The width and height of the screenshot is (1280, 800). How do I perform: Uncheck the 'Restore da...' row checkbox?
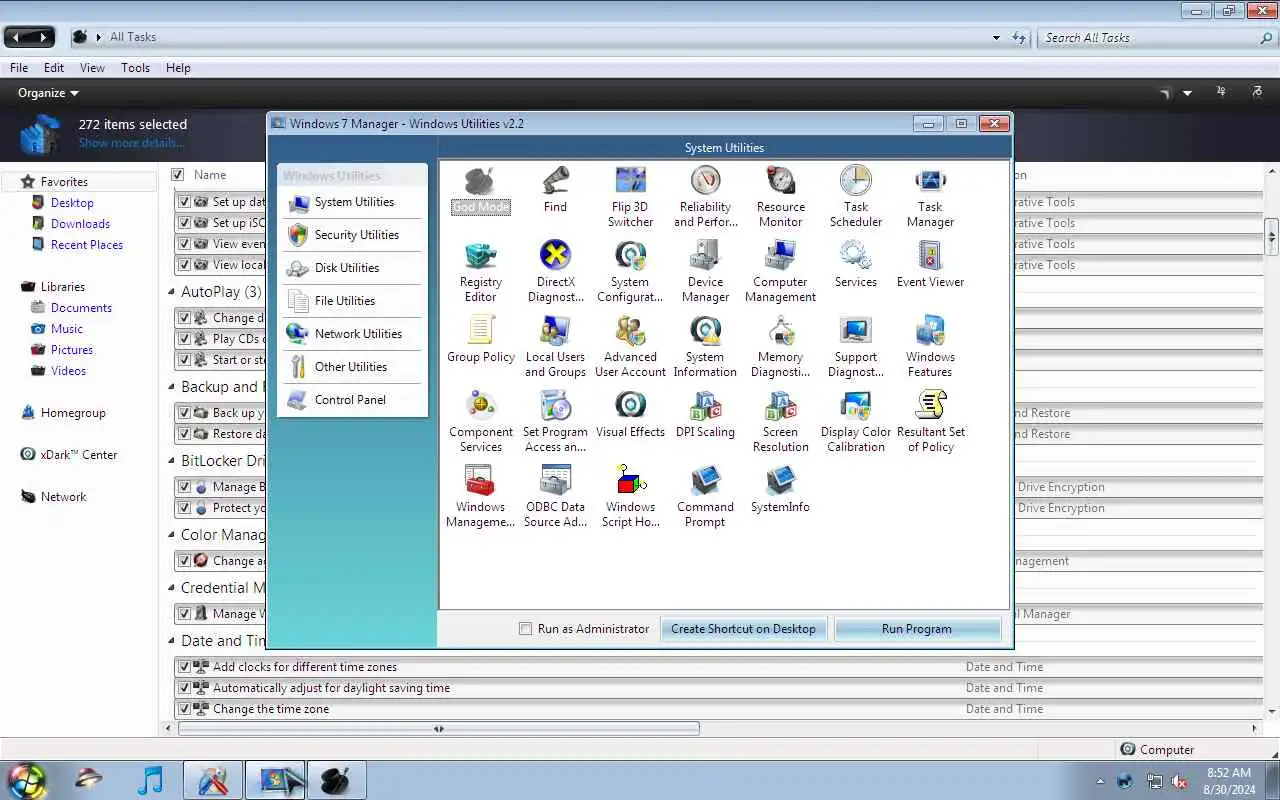click(184, 434)
